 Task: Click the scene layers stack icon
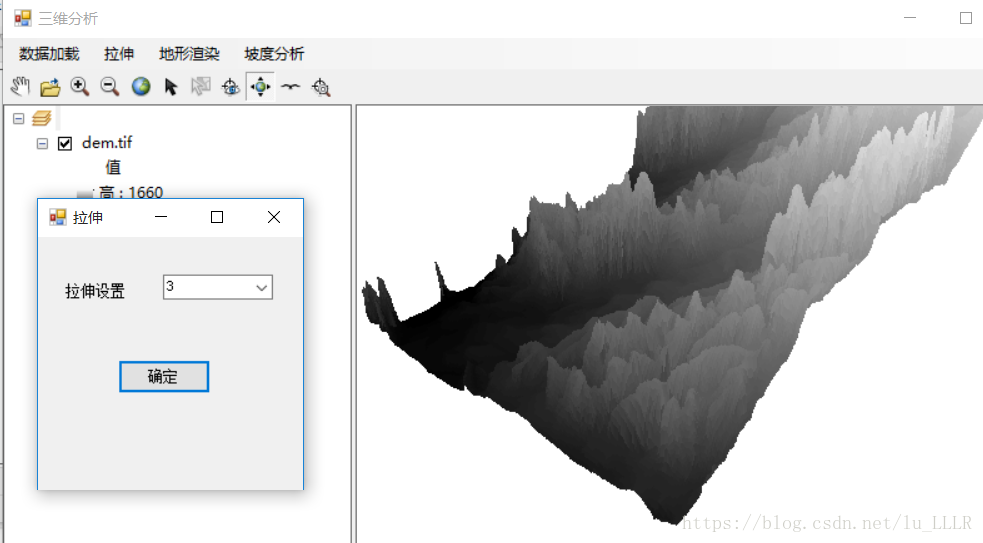click(41, 118)
